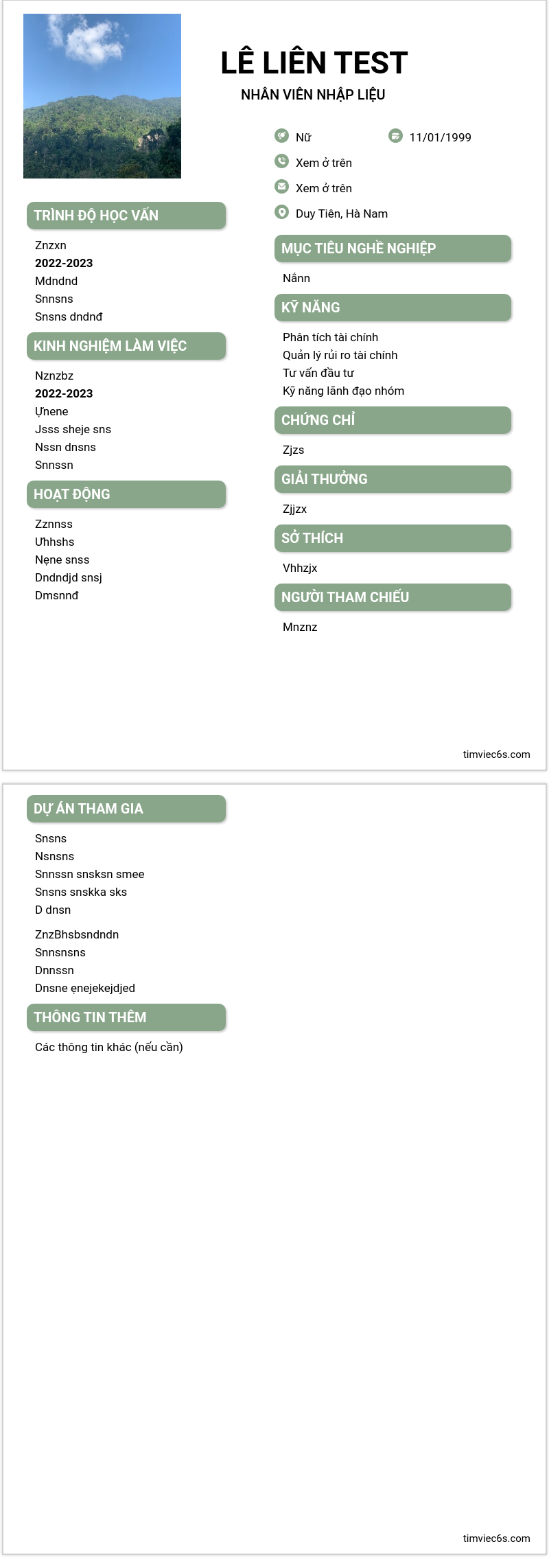Click the address text Duy Tiên, Hà Nam

342,214
